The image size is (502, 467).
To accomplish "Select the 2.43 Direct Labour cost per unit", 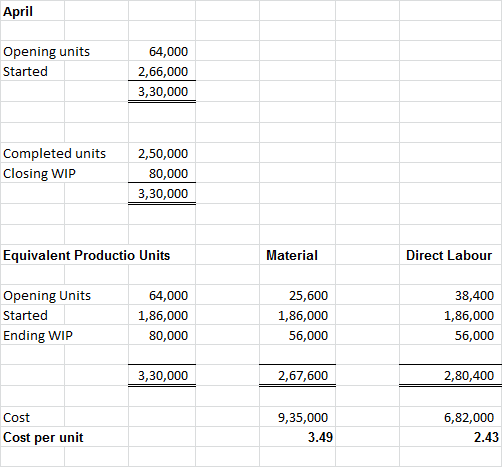I will [486, 437].
